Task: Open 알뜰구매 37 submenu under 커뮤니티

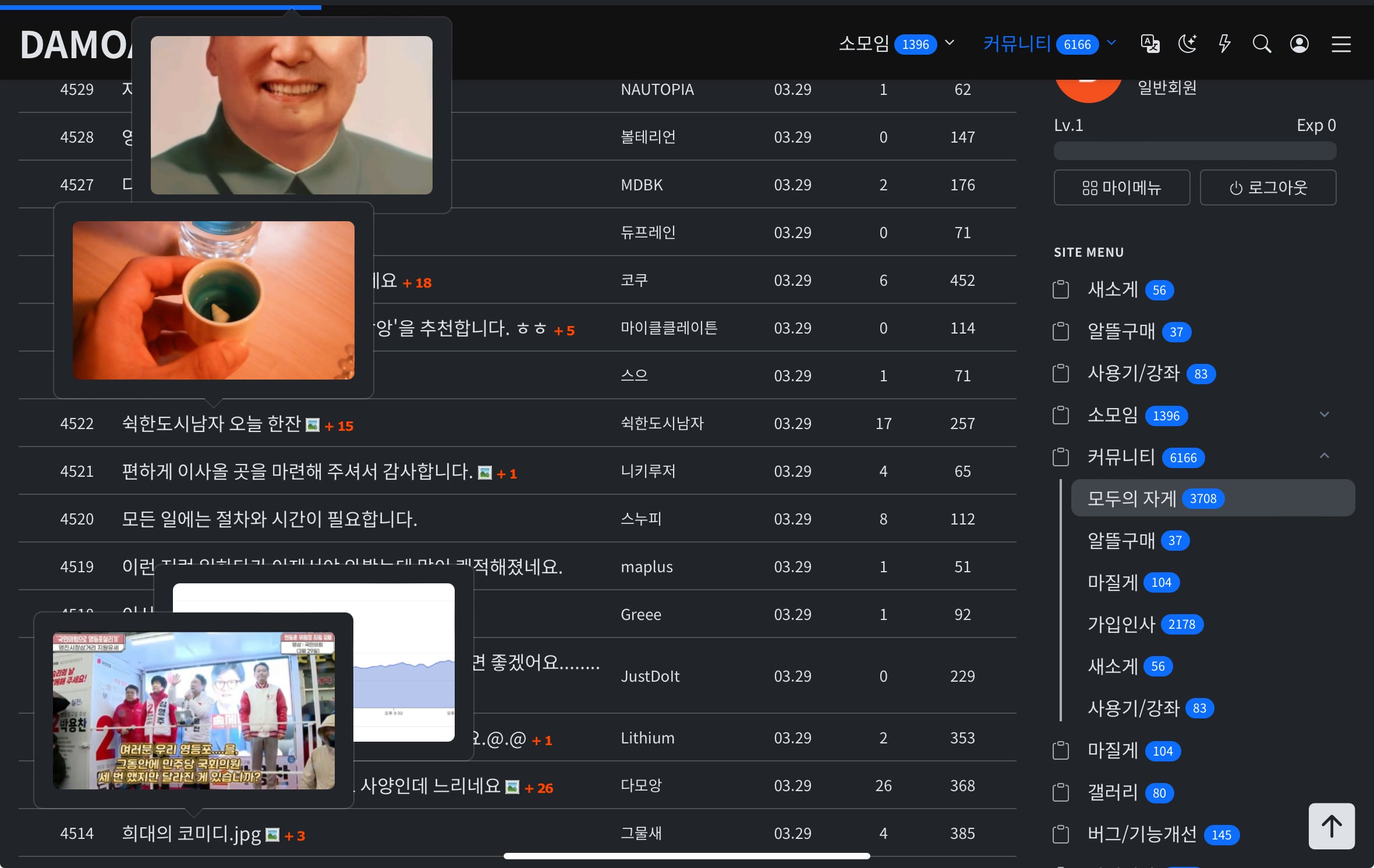Action: tap(1138, 540)
